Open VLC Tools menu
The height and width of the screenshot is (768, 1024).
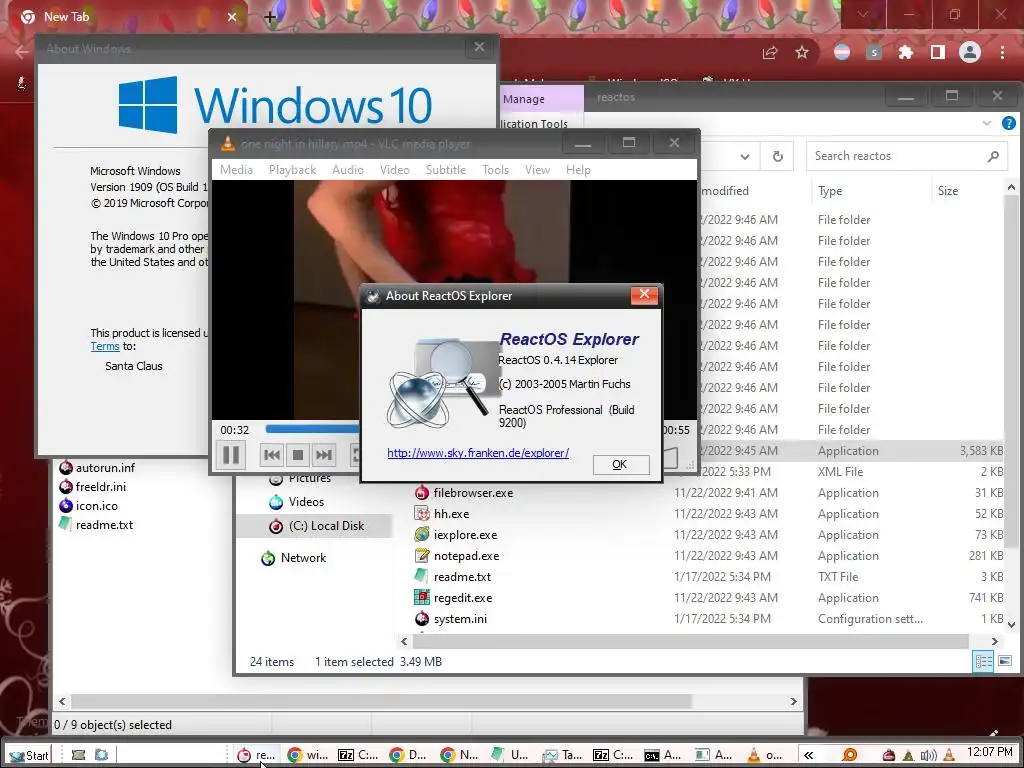(x=495, y=170)
